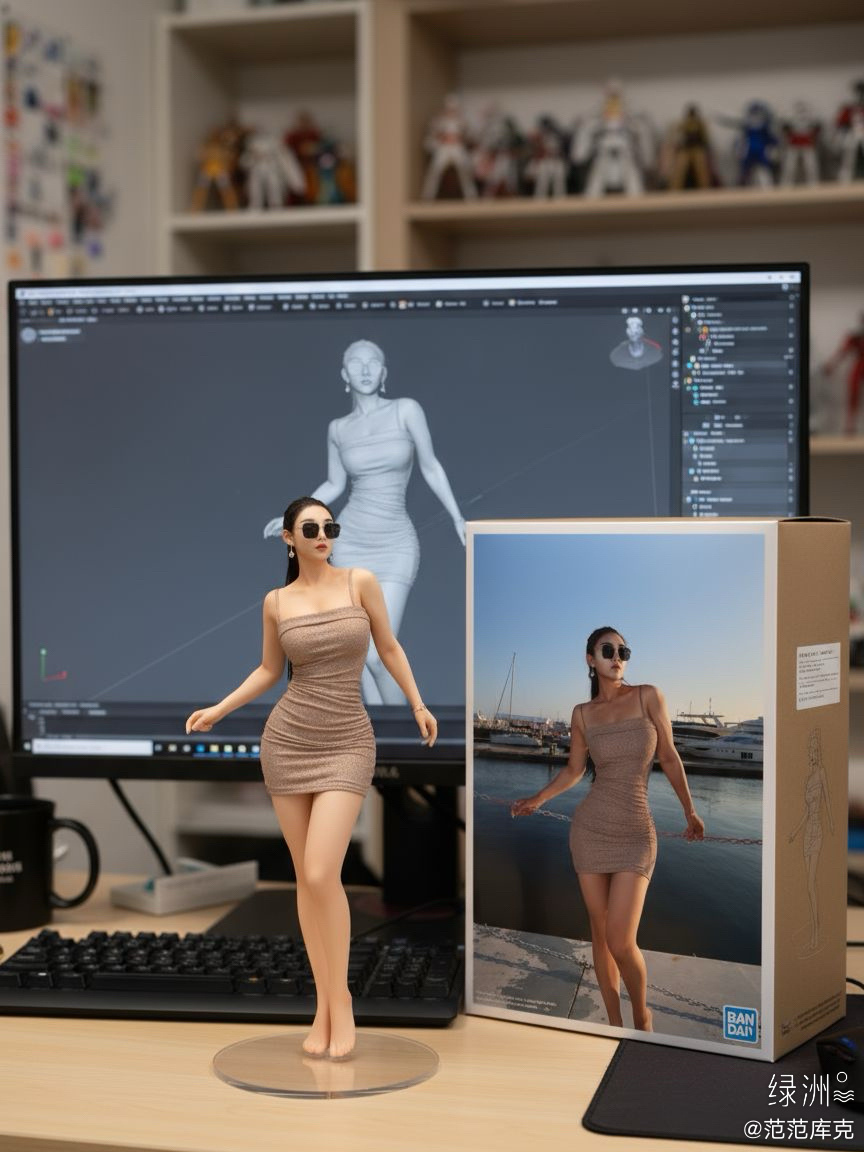864x1152 pixels.
Task: Click the Windows taskbar search box
Action: click(93, 746)
